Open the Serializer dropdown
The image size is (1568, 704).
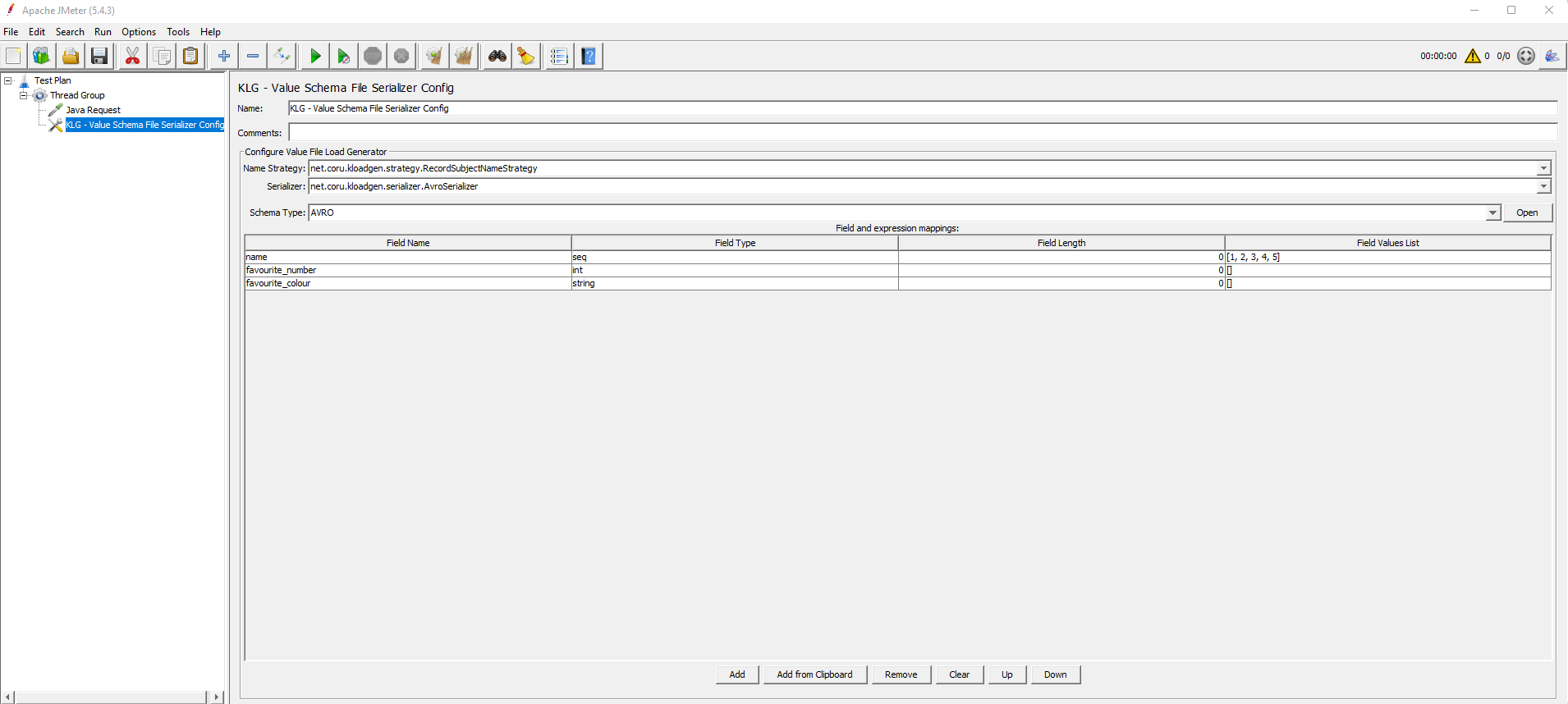(x=1543, y=186)
